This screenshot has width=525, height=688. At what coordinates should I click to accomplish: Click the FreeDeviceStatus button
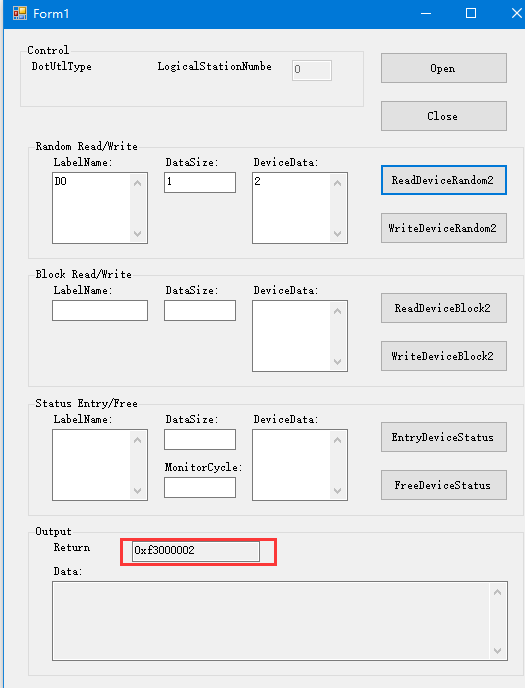pos(443,485)
